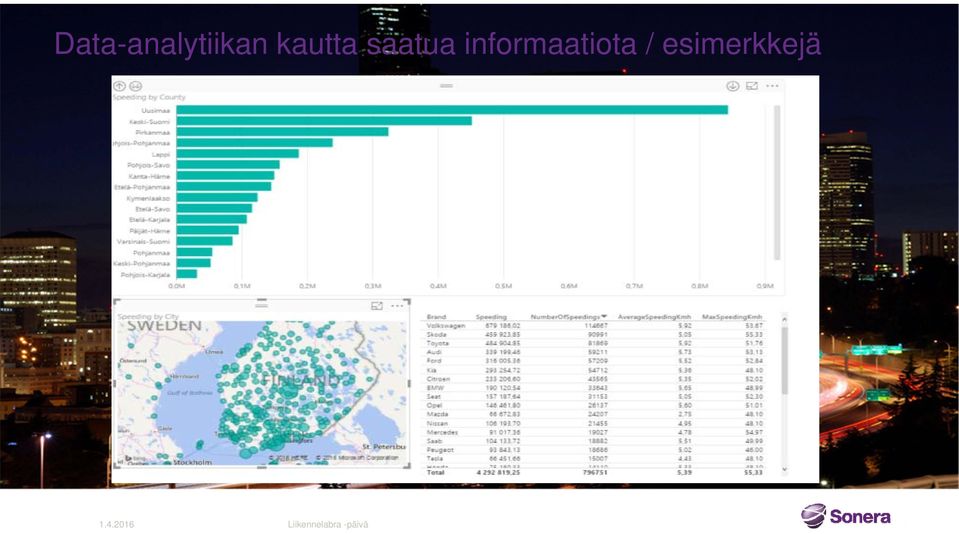959x534 pixels.
Task: Click the Saab brand cell
Action: (x=434, y=441)
